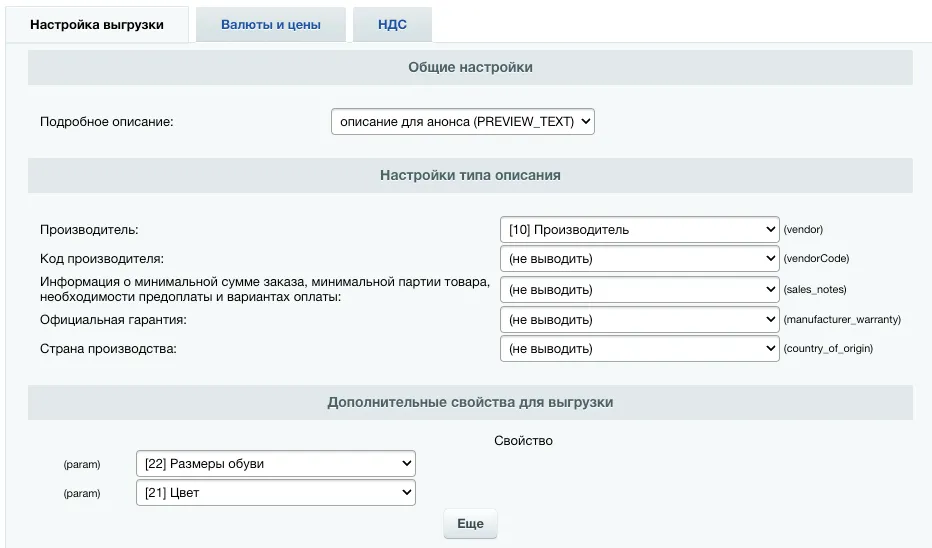This screenshot has height=548, width=932.
Task: Select the Настройка выгрузки tab
Action: (x=97, y=24)
